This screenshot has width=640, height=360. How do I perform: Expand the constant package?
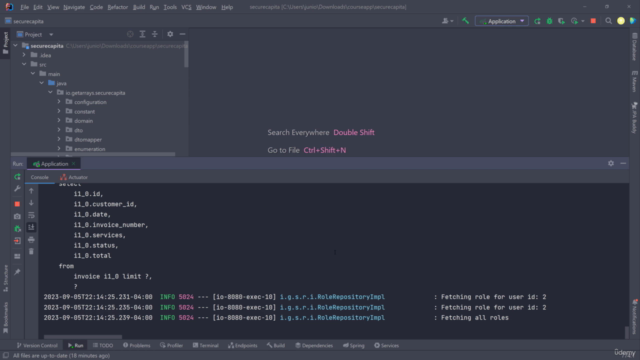[x=59, y=111]
